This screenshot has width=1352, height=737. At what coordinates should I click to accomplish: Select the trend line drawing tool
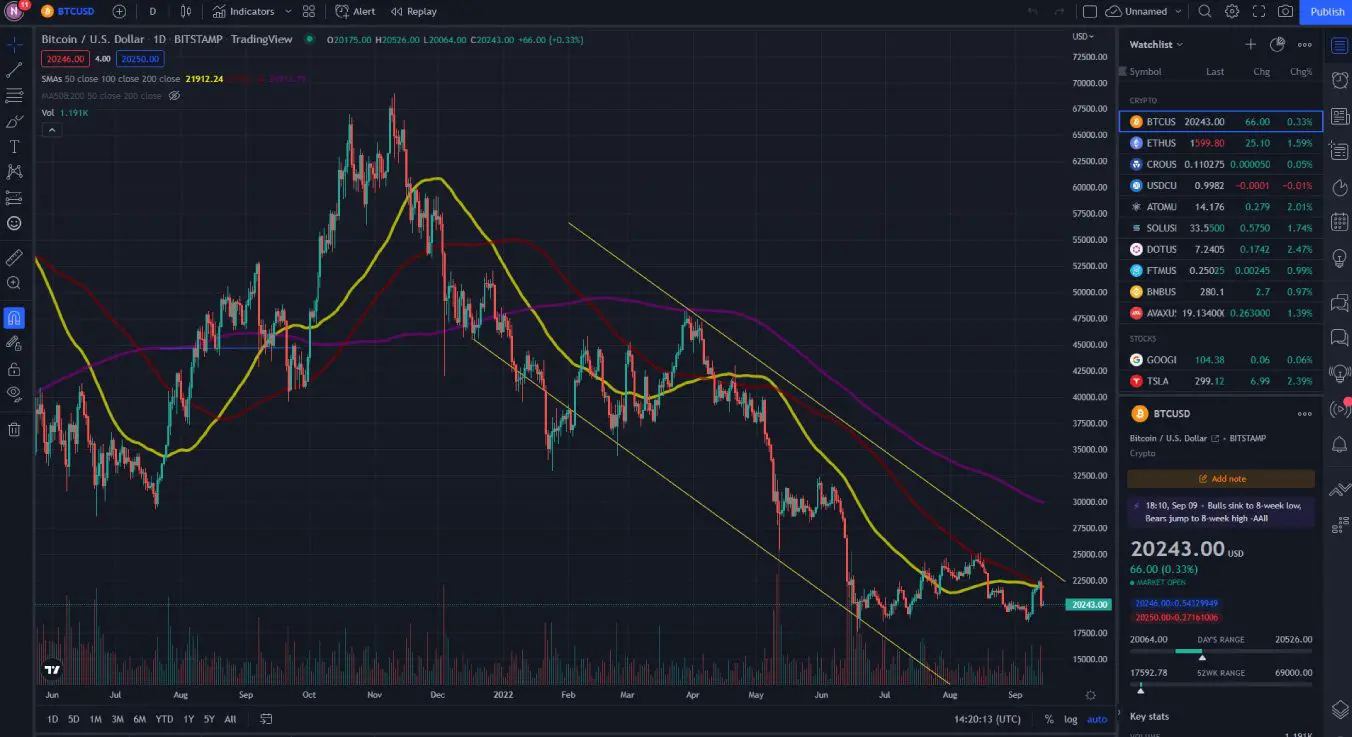(x=14, y=70)
